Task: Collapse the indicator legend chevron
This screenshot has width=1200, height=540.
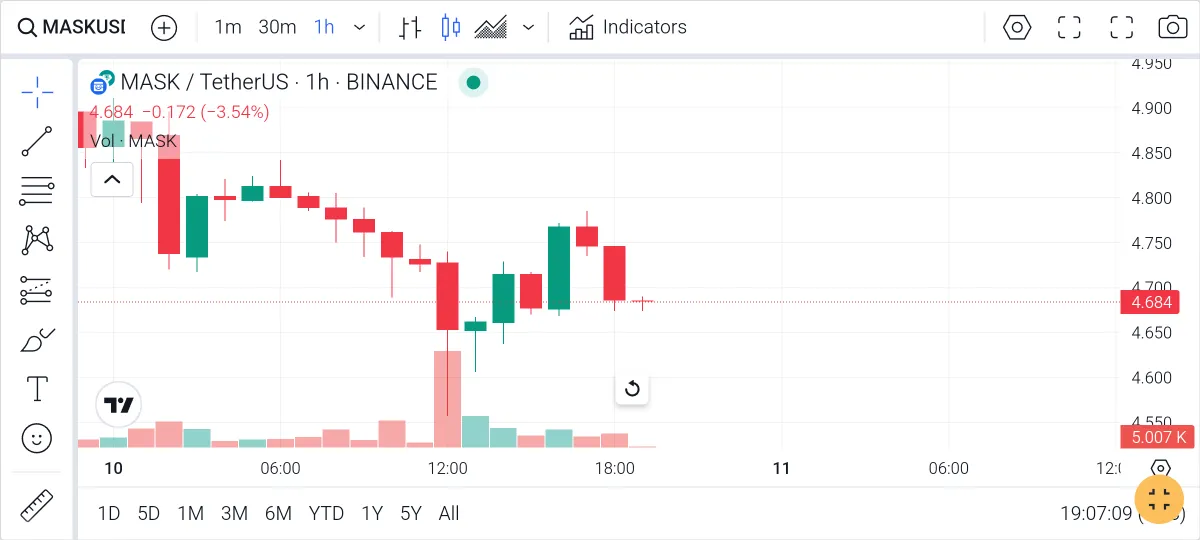Action: pos(112,180)
